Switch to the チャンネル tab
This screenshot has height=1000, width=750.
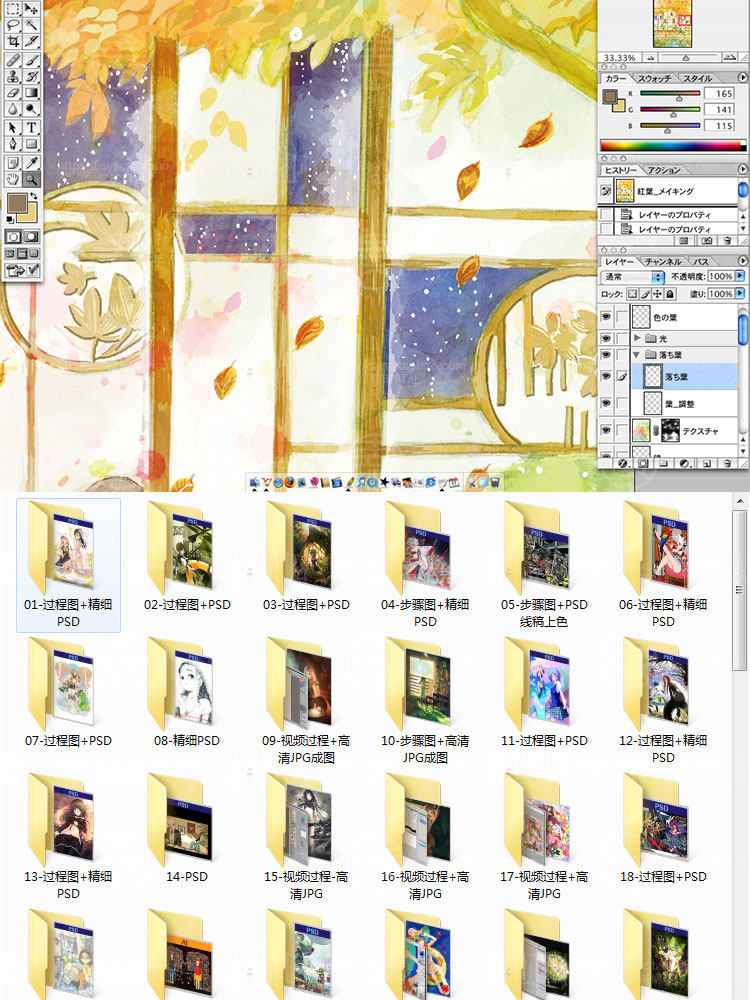(x=663, y=261)
